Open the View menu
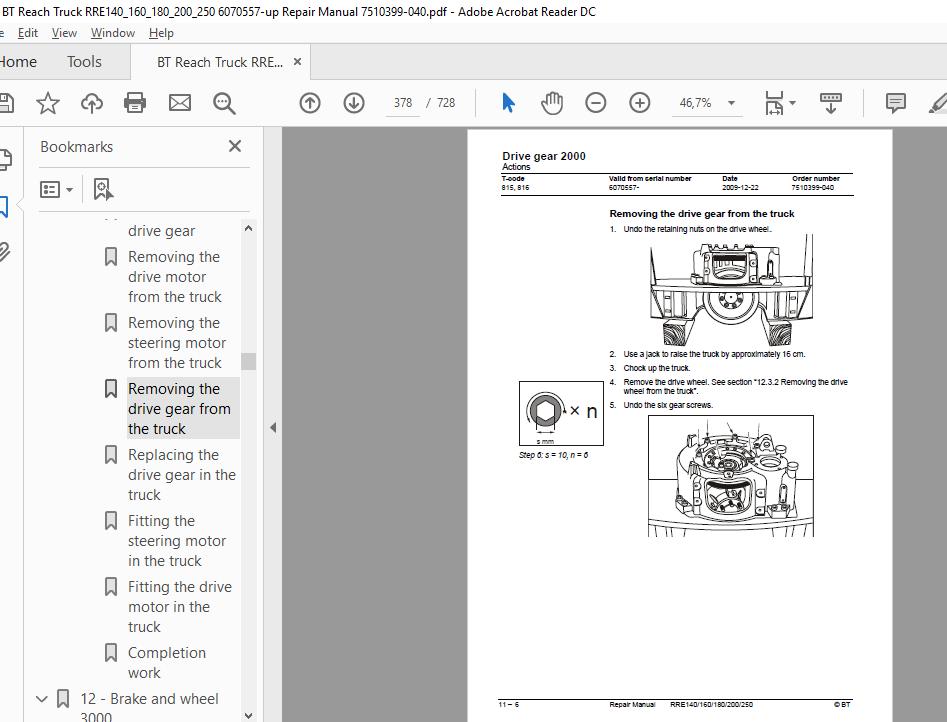947x722 pixels. tap(64, 33)
